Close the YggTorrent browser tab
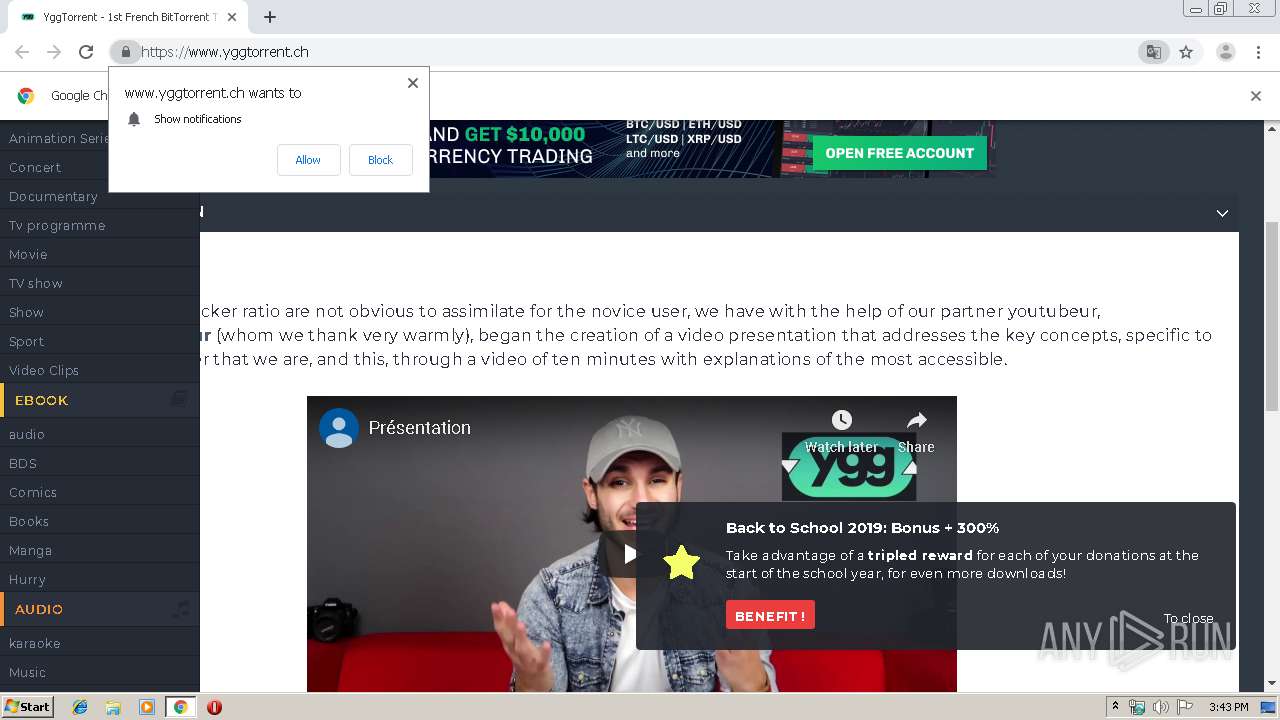Image resolution: width=1280 pixels, height=720 pixels. [x=232, y=17]
